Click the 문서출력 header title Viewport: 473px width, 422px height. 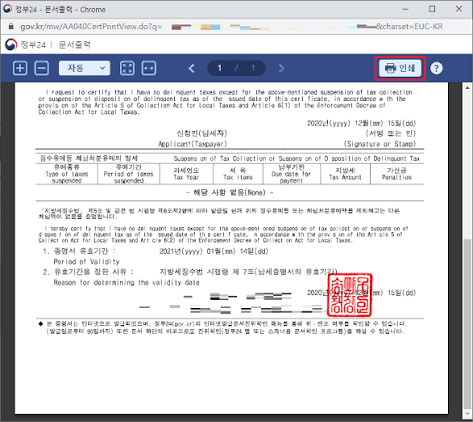tap(75, 45)
